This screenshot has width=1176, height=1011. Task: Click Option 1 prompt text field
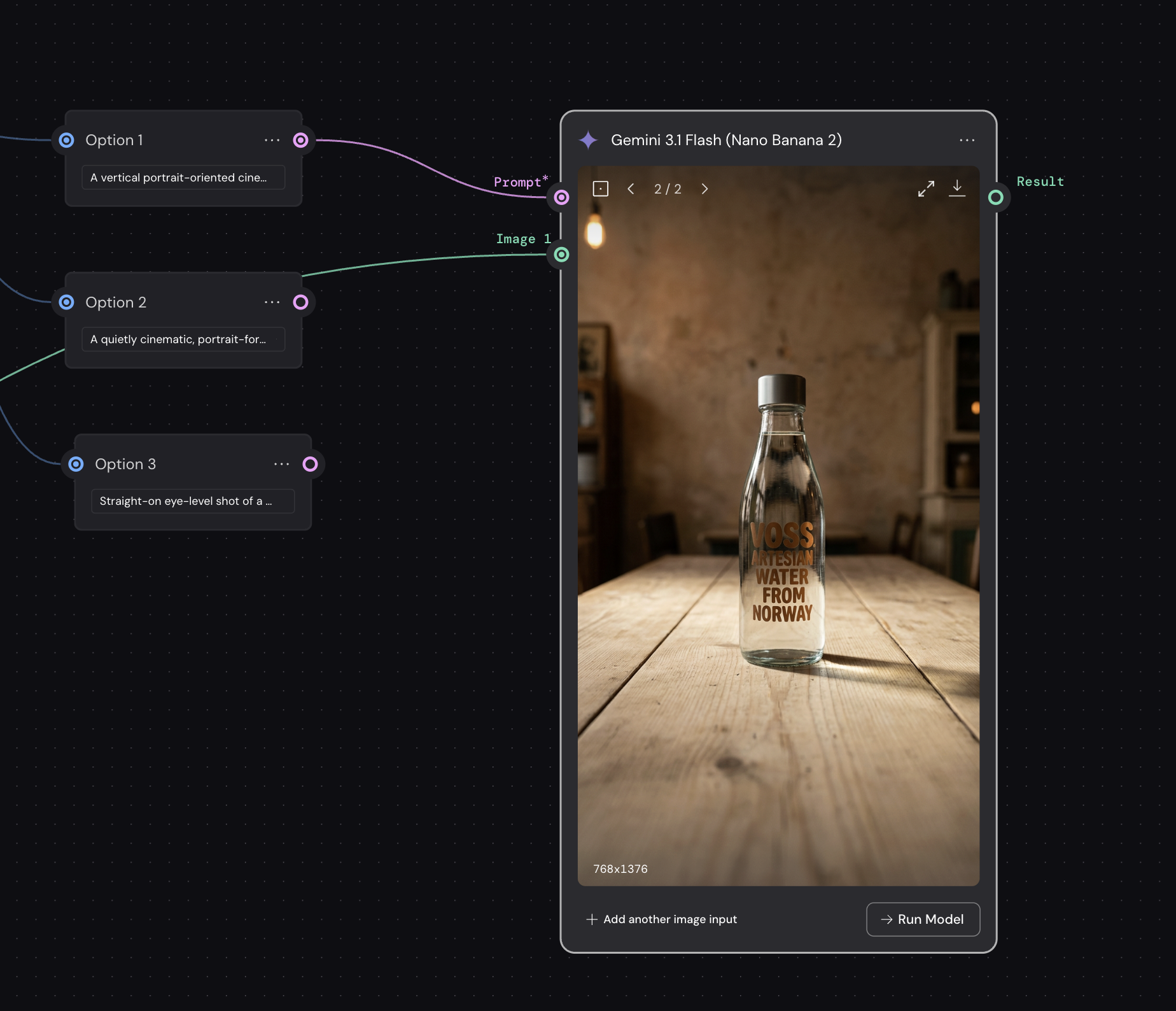(183, 178)
